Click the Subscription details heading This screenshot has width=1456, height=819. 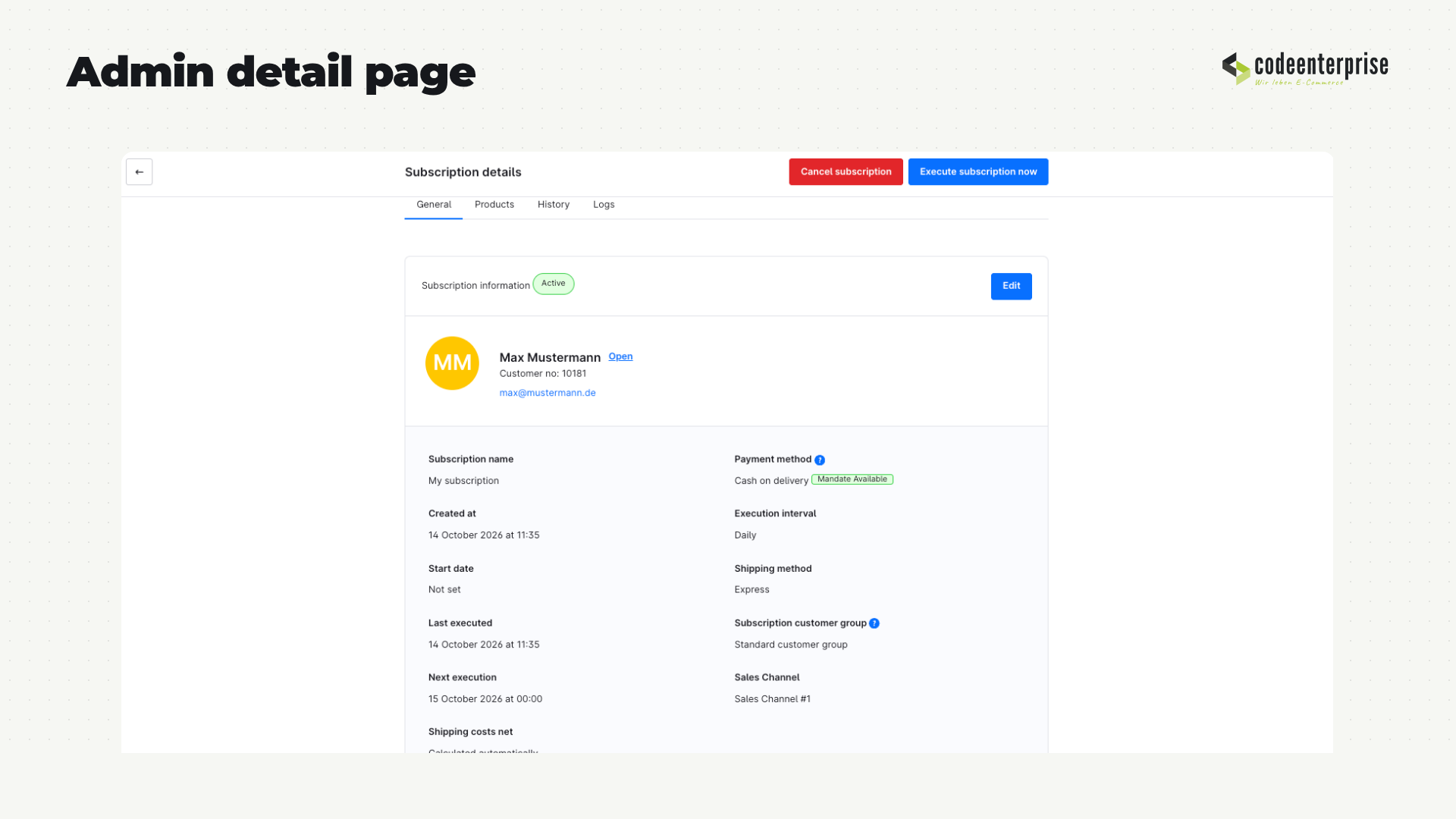pos(463,172)
